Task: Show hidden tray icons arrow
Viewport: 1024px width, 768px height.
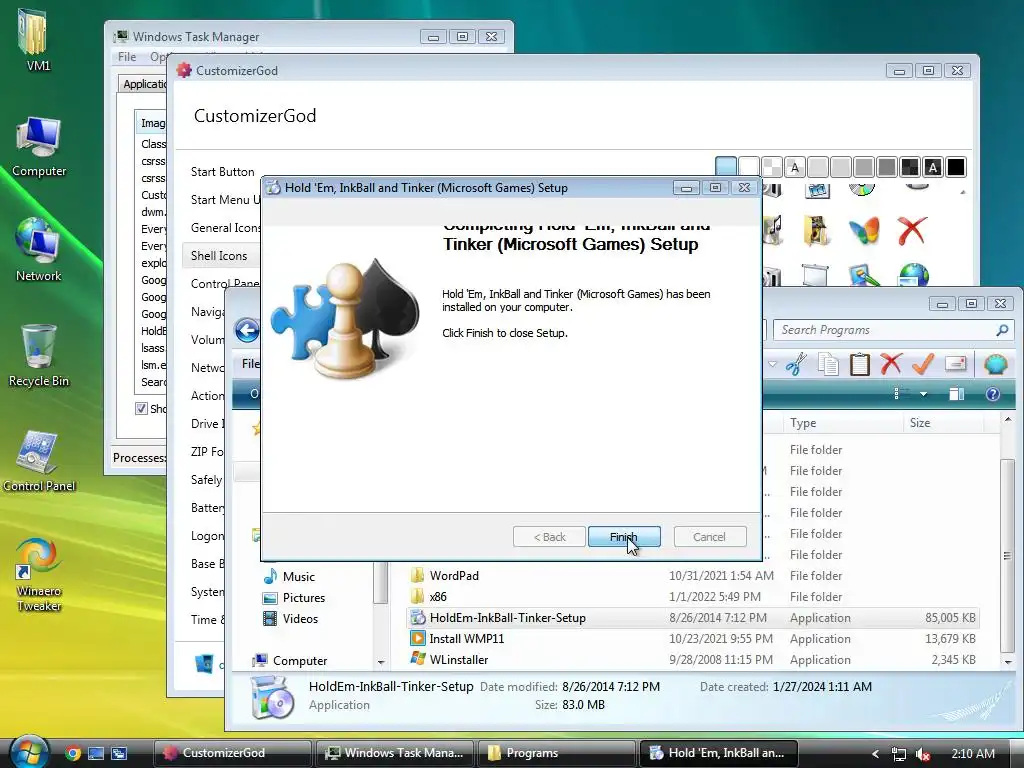Action: point(875,754)
